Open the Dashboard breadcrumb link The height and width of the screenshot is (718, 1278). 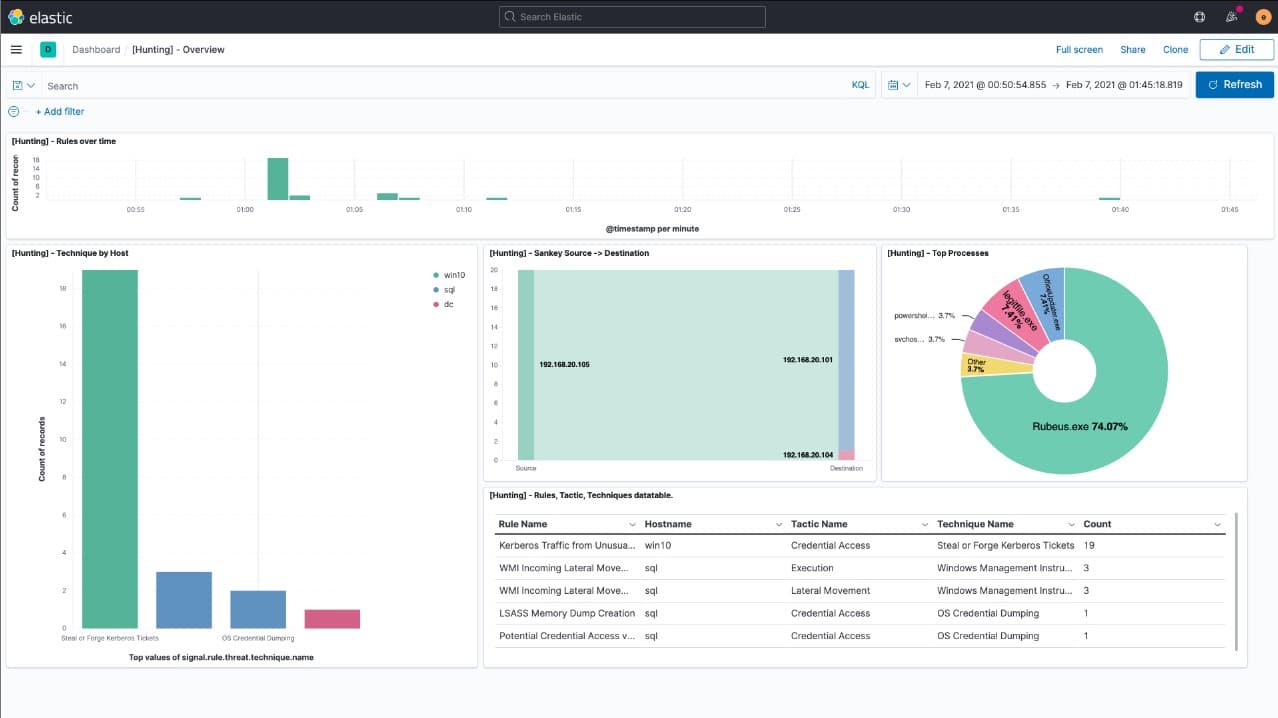pyautogui.click(x=96, y=49)
